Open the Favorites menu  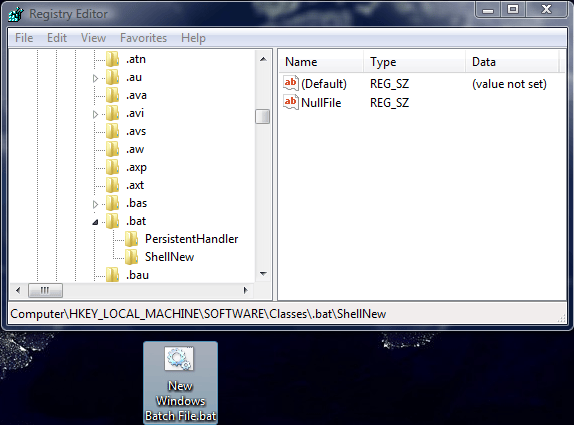tap(143, 38)
